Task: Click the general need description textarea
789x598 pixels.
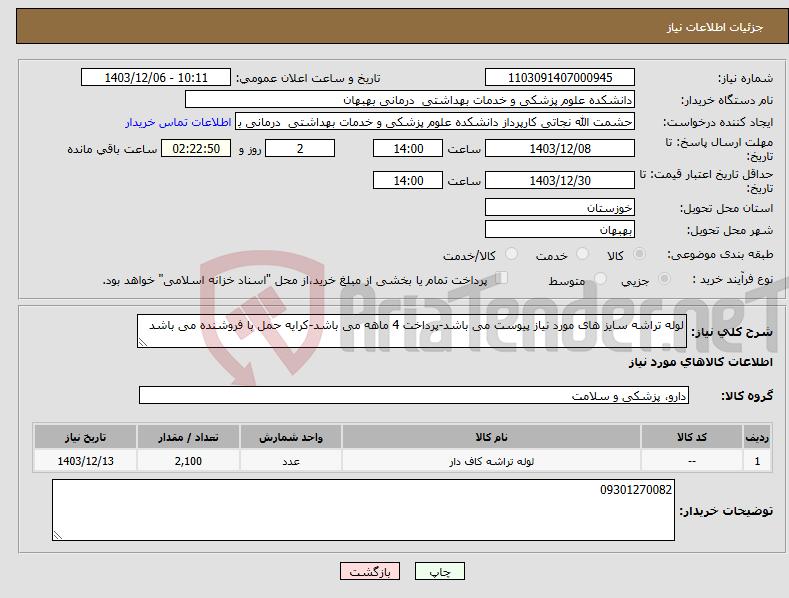Action: click(412, 331)
